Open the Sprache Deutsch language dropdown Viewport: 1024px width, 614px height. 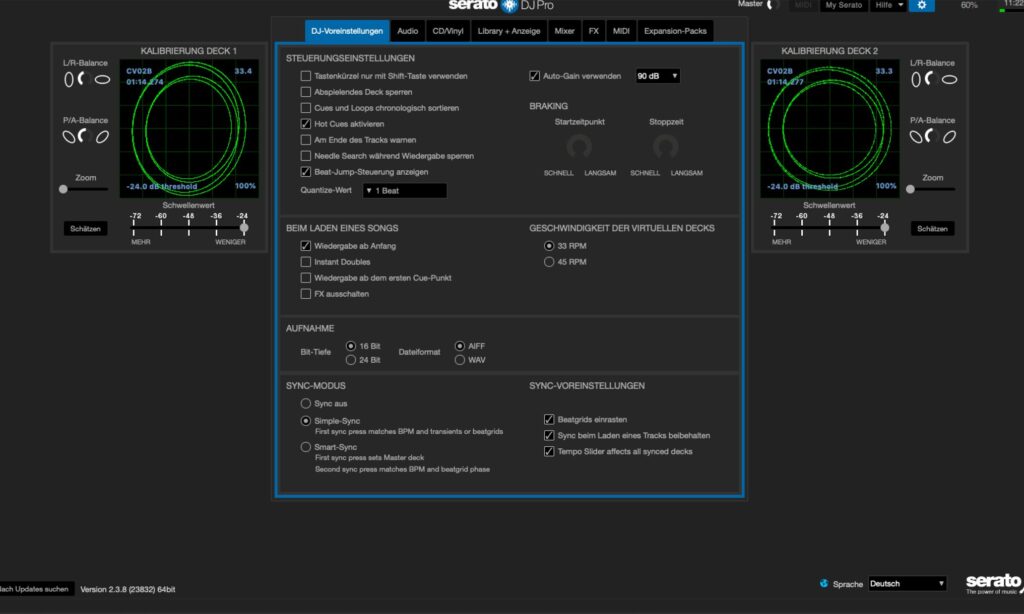907,583
